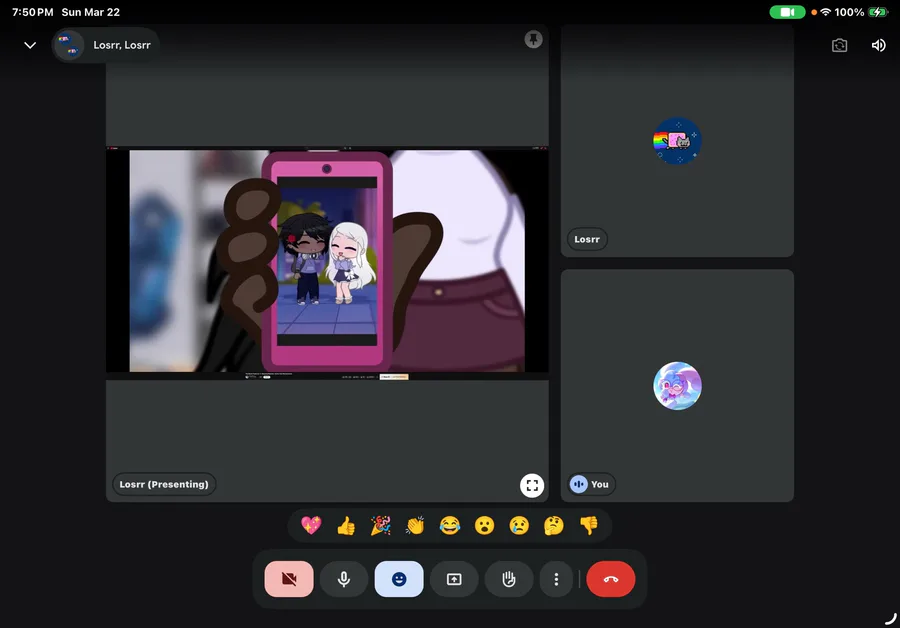Viewport: 900px width, 628px height.
Task: Hang up with the red end call button
Action: click(611, 579)
